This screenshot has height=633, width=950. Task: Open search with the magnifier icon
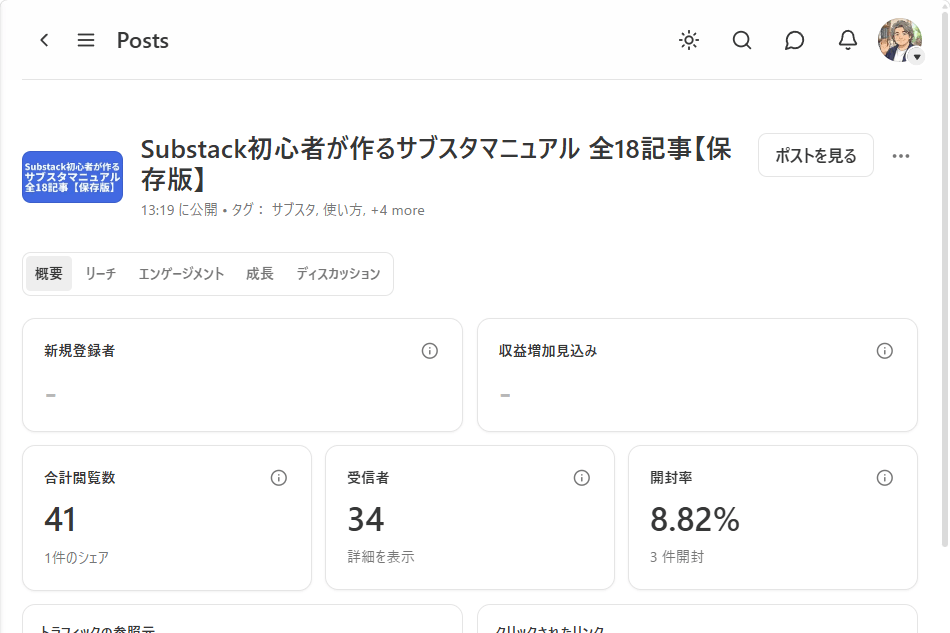[742, 41]
